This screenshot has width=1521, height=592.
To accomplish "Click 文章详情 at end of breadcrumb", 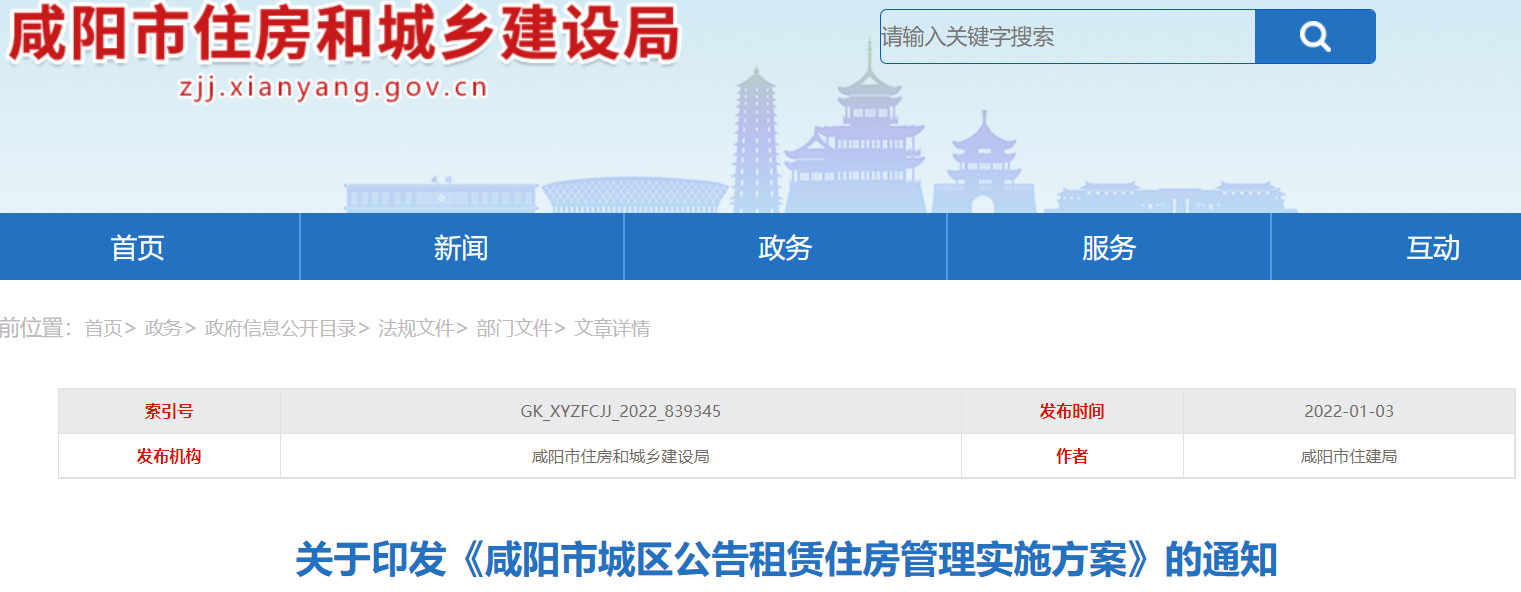I will [612, 329].
